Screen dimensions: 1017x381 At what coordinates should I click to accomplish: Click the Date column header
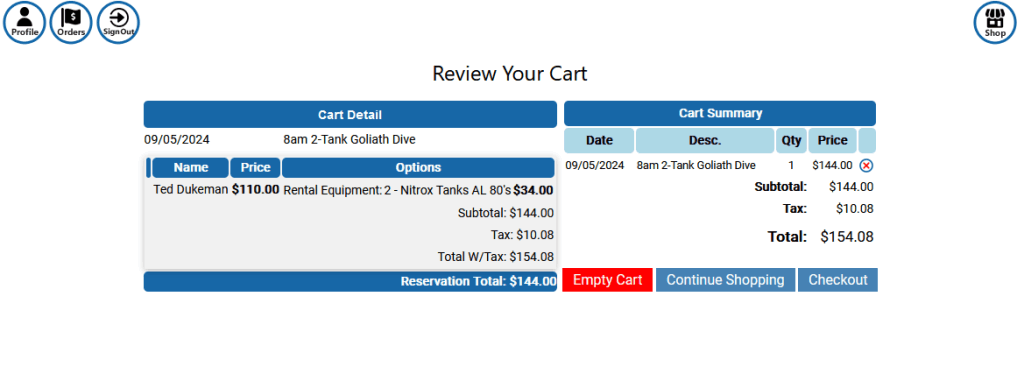(x=599, y=140)
